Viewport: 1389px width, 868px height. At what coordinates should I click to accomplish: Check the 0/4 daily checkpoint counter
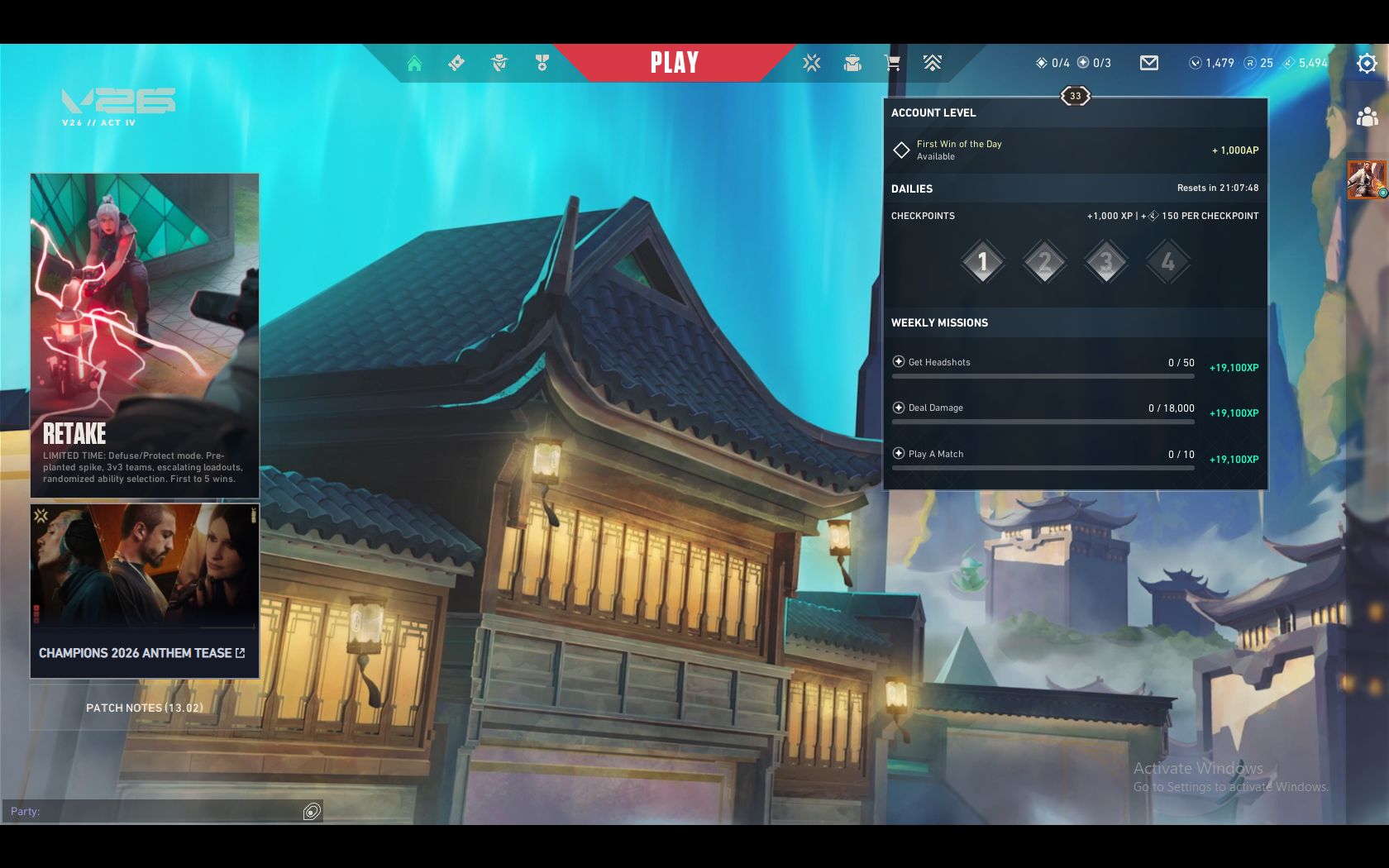coord(1052,63)
